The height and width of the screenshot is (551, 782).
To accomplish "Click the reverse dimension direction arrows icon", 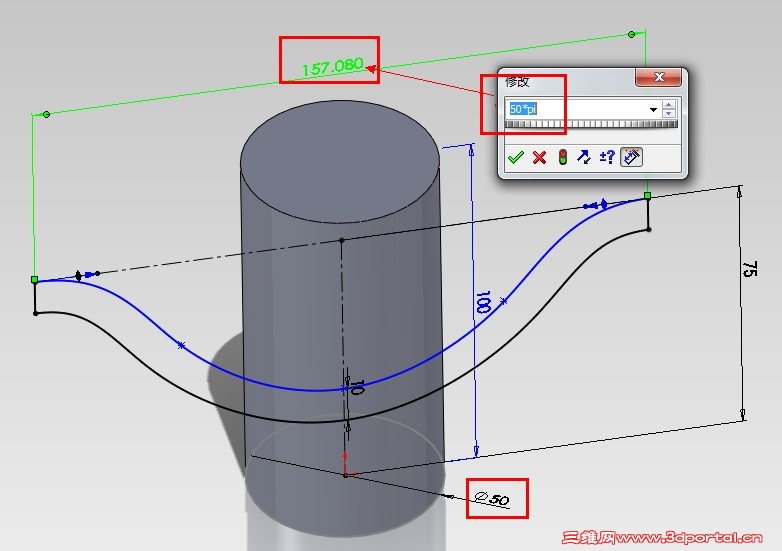I will (x=584, y=157).
